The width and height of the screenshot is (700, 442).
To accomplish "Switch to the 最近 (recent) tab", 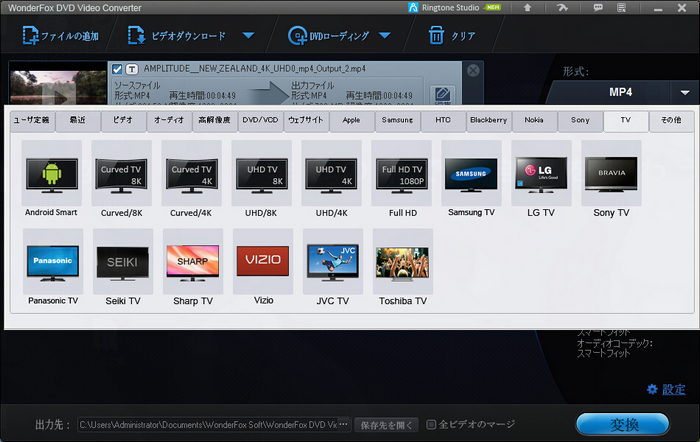I will coord(78,121).
